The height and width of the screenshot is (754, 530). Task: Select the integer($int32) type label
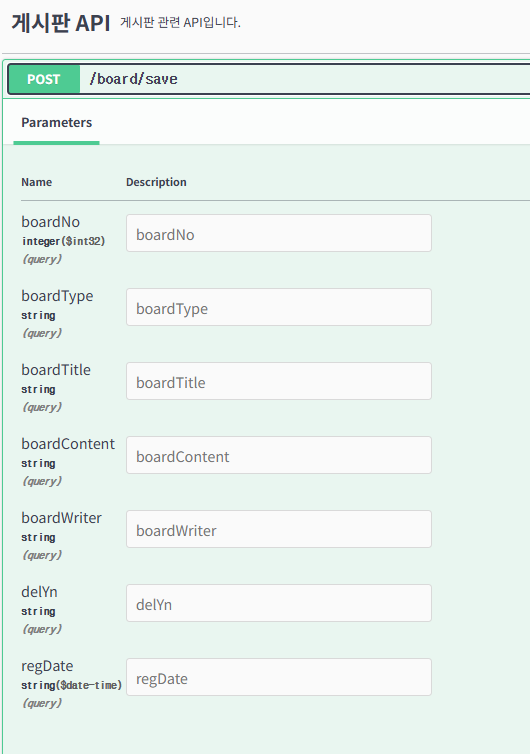coord(63,241)
